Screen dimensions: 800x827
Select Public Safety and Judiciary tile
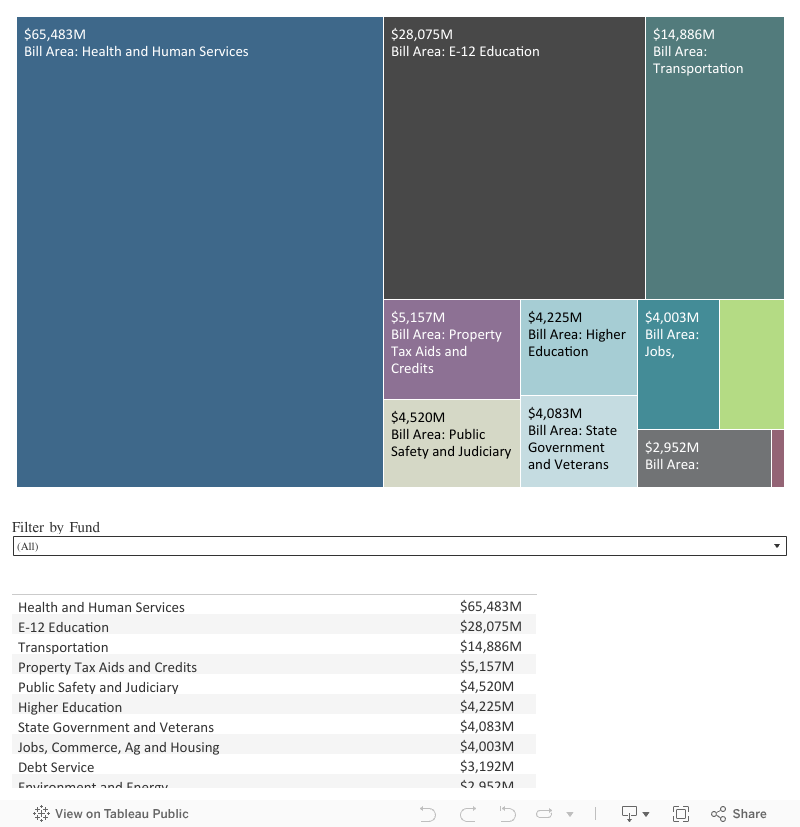tap(451, 443)
